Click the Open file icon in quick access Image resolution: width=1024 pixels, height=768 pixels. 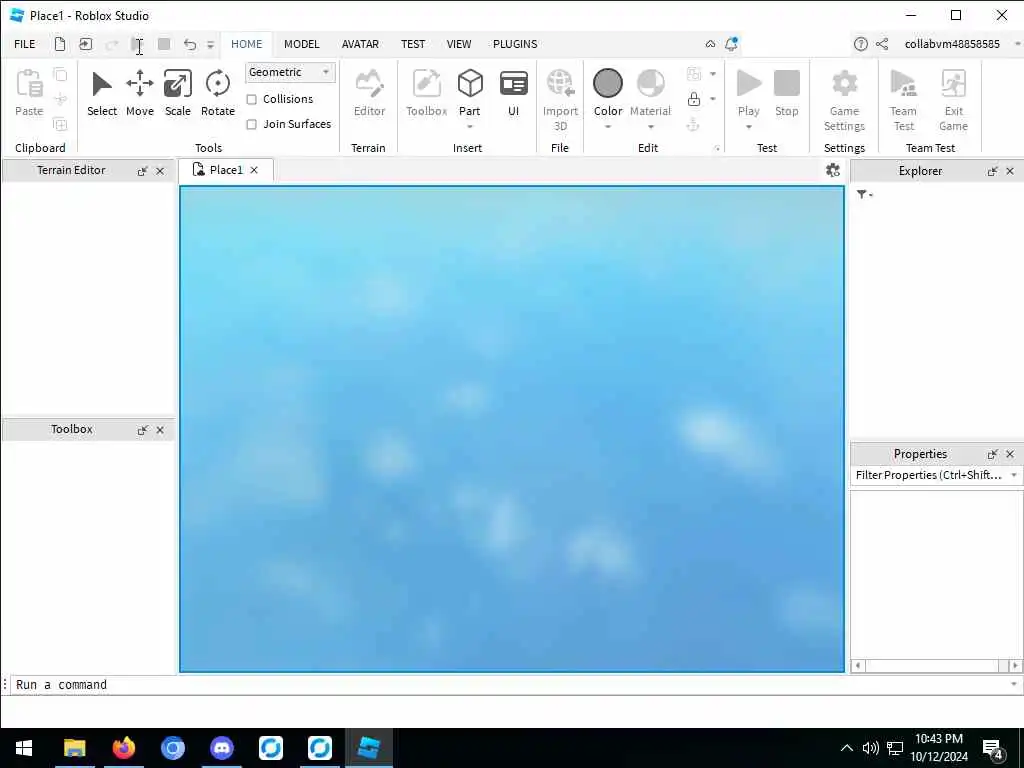pyautogui.click(x=86, y=44)
